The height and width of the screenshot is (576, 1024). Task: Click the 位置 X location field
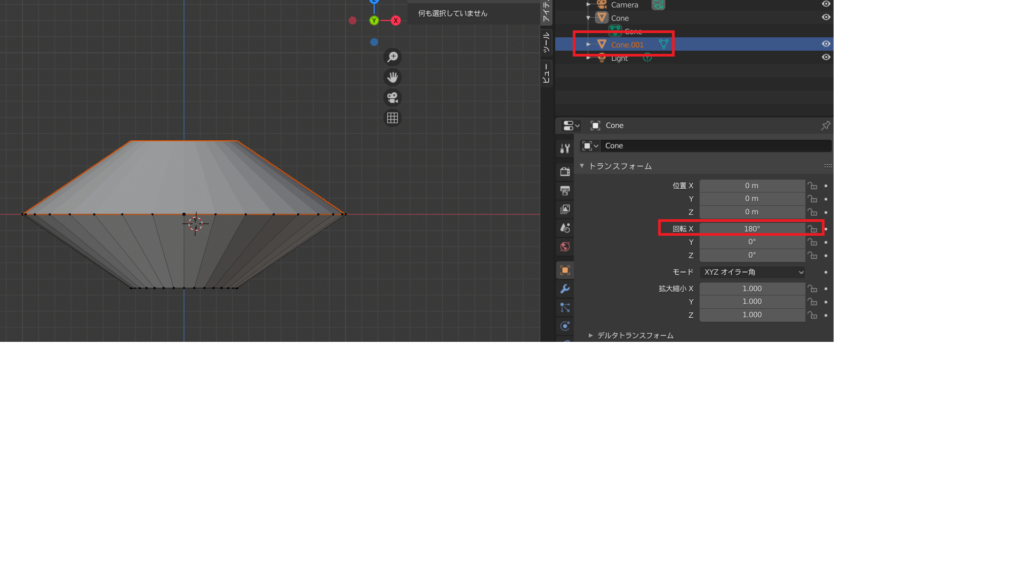[x=752, y=185]
